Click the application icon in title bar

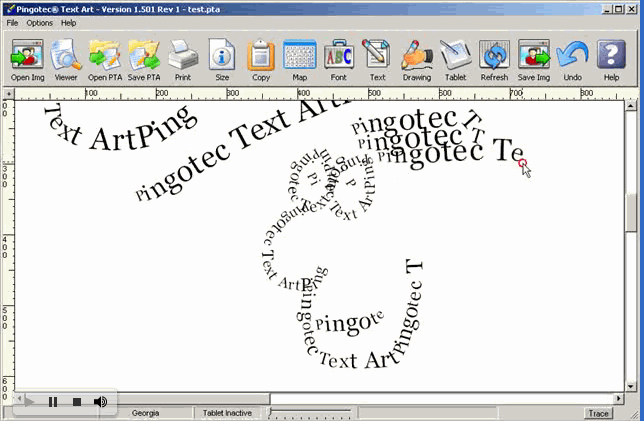(9, 9)
